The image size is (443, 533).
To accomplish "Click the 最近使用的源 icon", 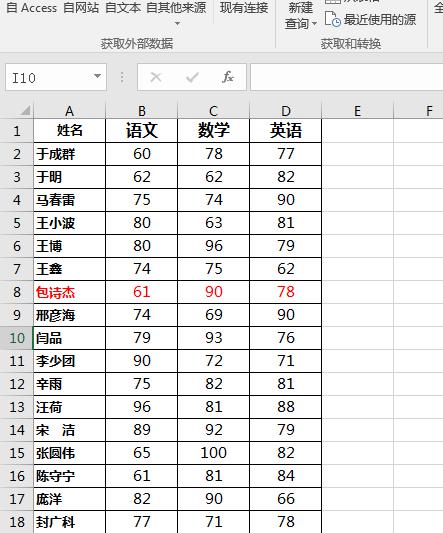I will click(x=333, y=20).
